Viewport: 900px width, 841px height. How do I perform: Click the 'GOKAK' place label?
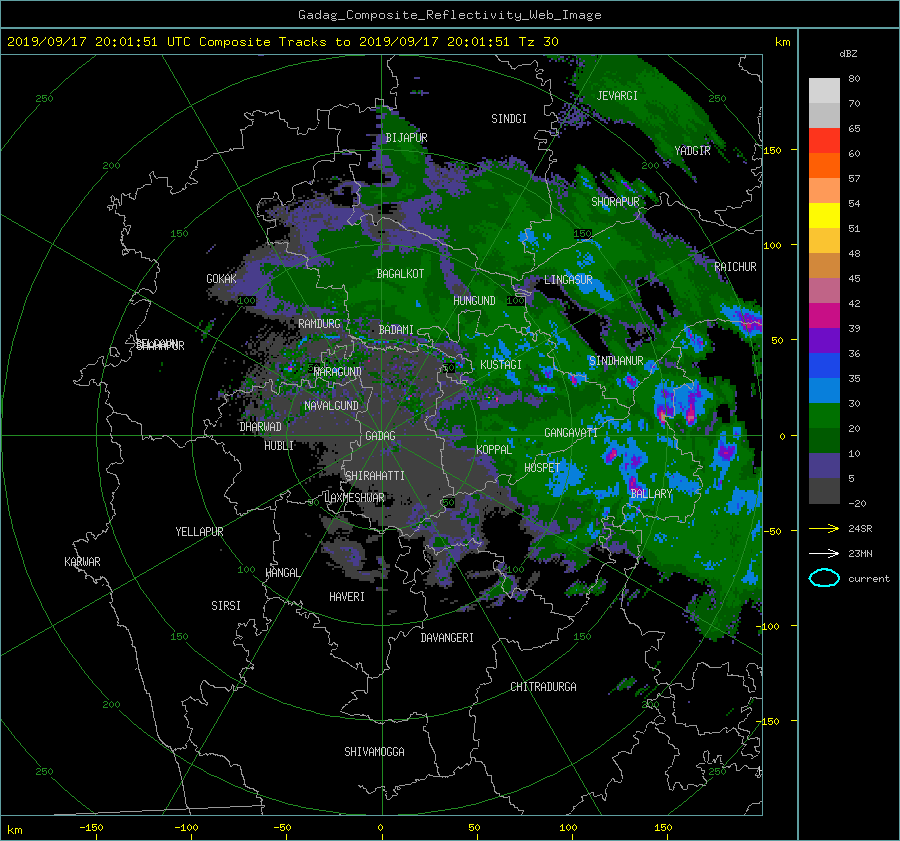(222, 279)
